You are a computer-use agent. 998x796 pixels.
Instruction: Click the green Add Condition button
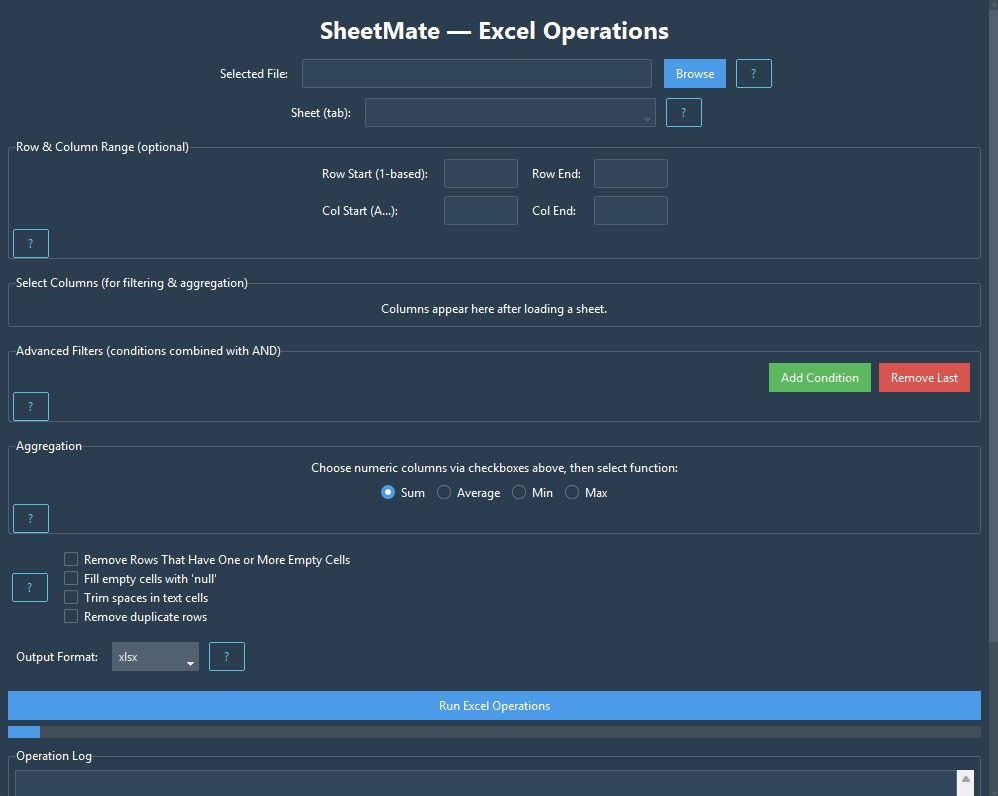click(x=819, y=378)
